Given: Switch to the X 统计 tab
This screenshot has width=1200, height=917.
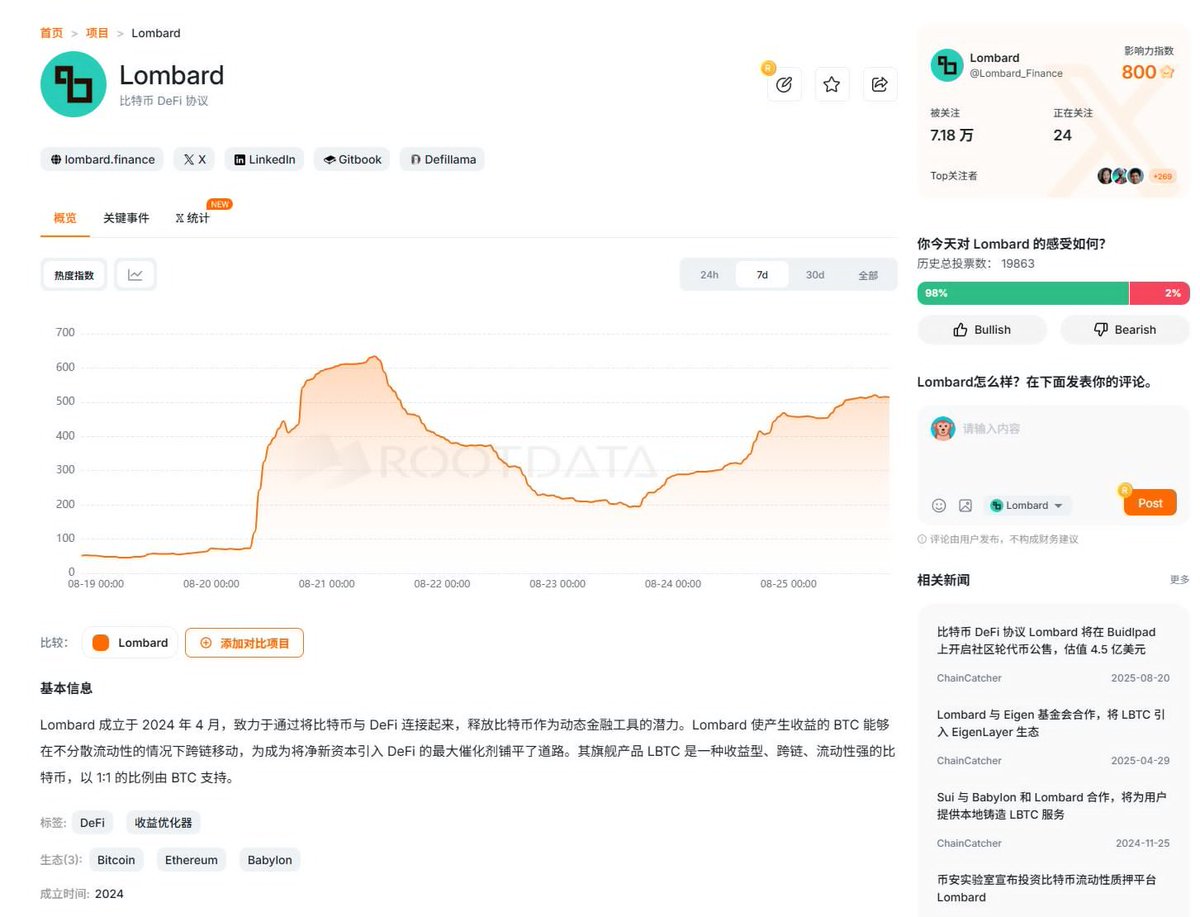Looking at the screenshot, I should click(192, 218).
